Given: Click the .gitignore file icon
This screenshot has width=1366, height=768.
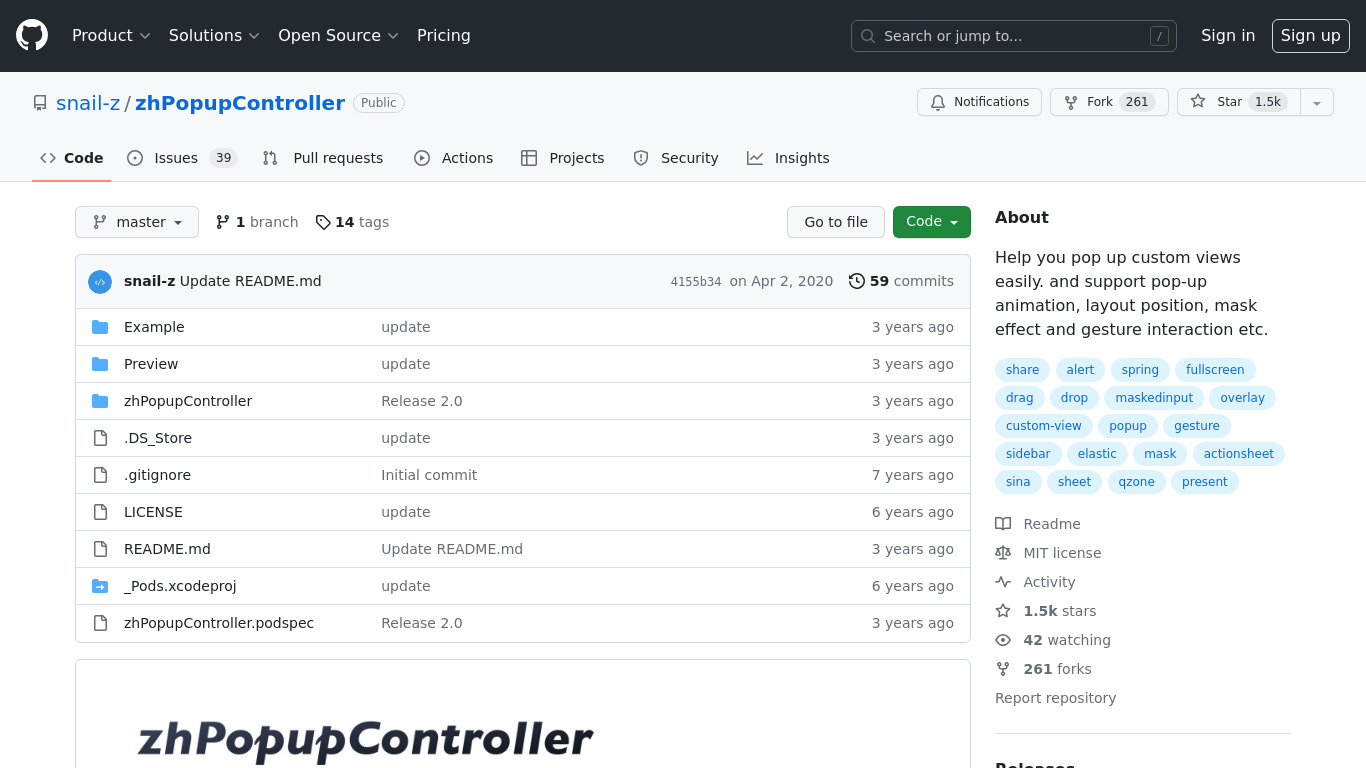Looking at the screenshot, I should pos(100,475).
